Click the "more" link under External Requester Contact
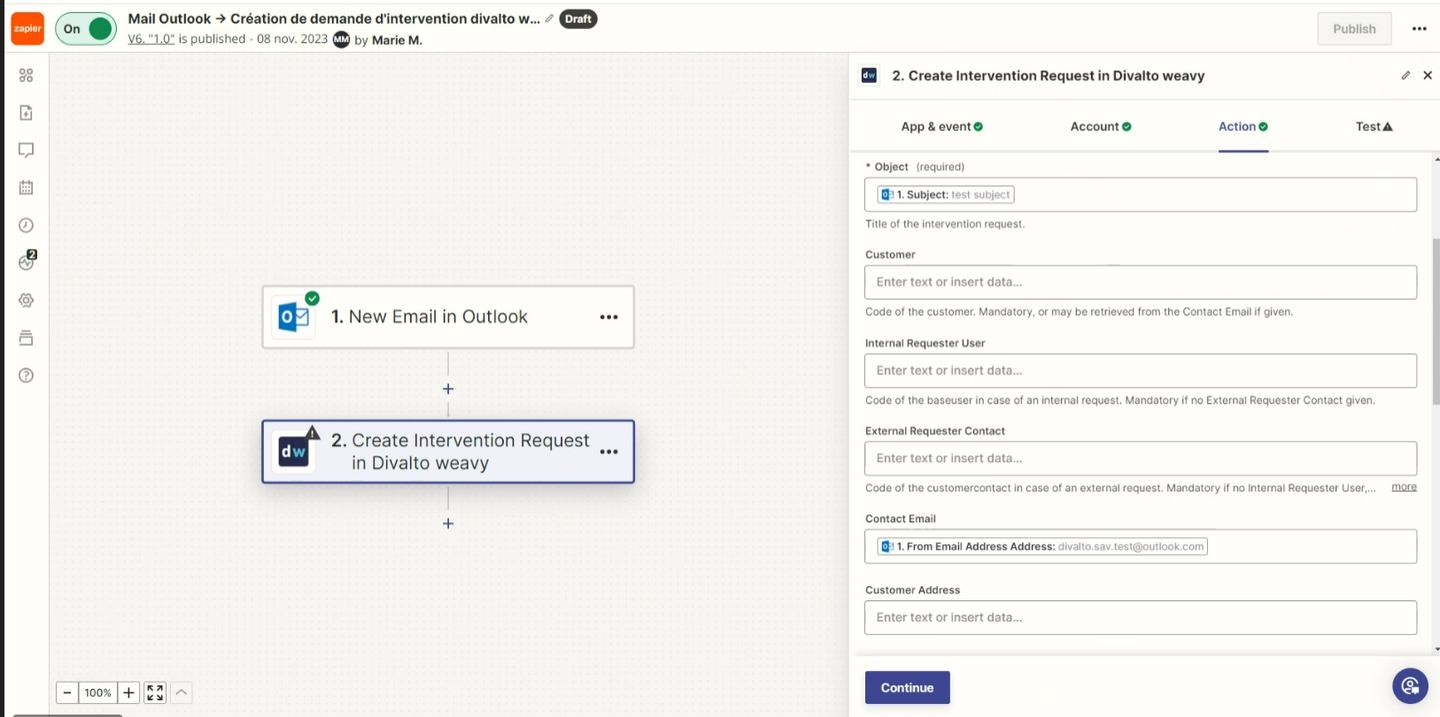1440x717 pixels. coord(1404,487)
